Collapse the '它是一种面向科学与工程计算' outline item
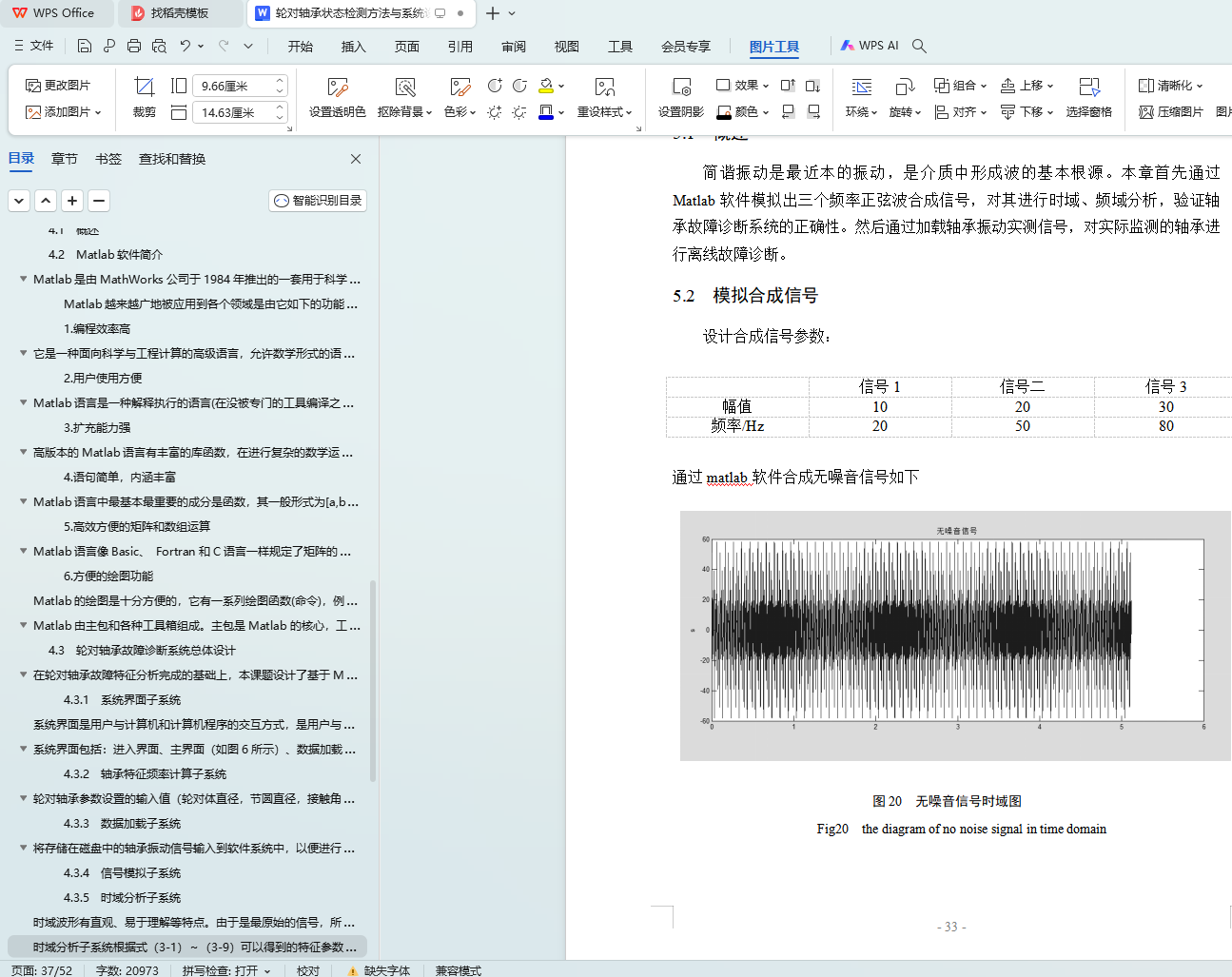Viewport: 1232px width, 977px height. pos(23,354)
